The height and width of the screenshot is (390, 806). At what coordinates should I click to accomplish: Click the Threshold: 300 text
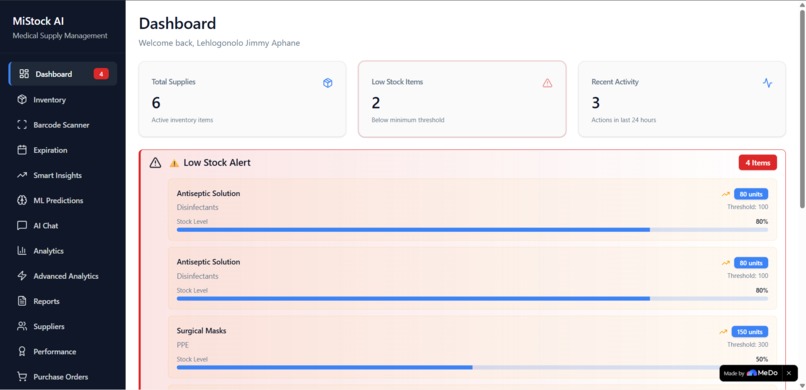pyautogui.click(x=747, y=344)
